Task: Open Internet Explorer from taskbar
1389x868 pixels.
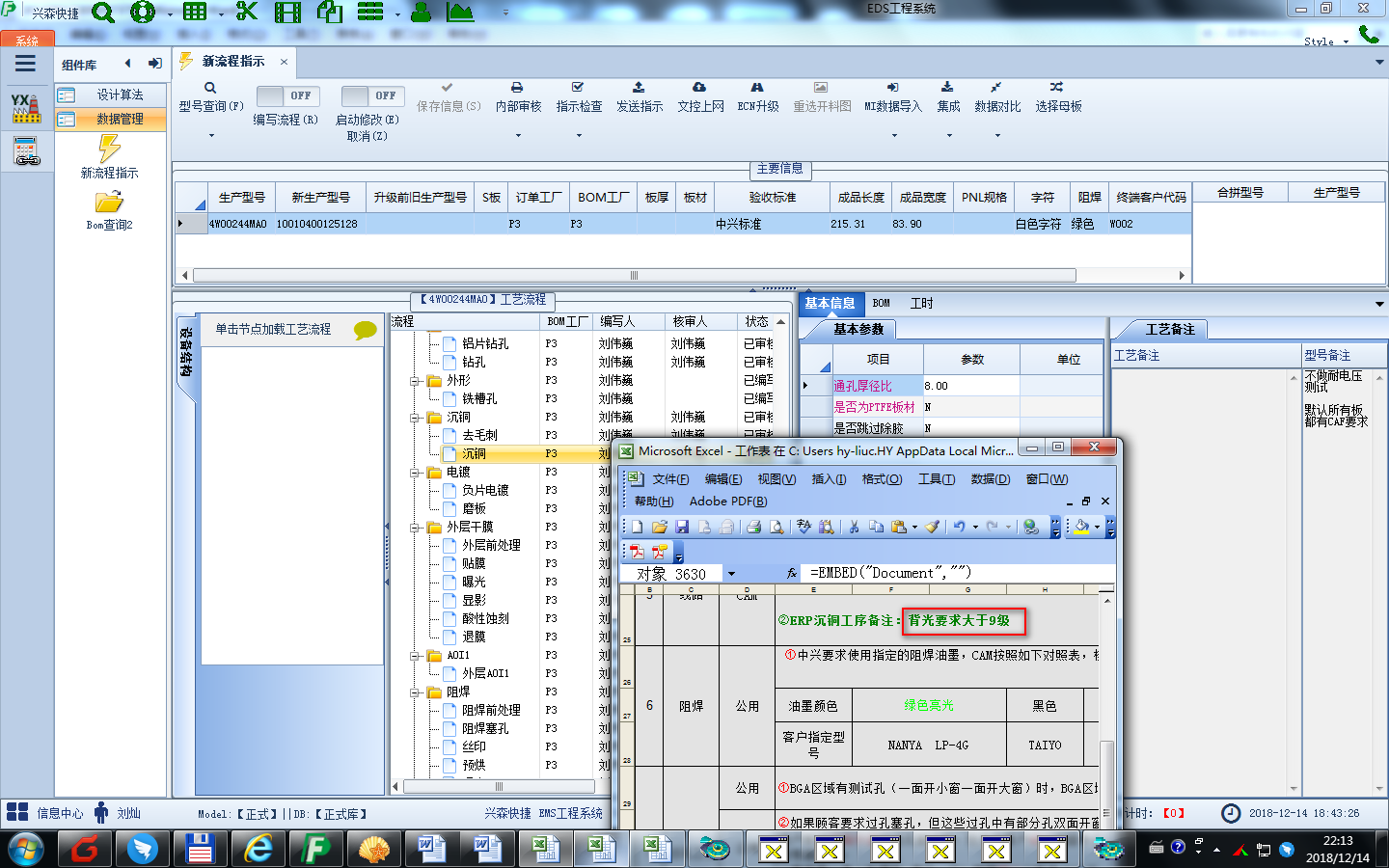Action: tap(259, 849)
